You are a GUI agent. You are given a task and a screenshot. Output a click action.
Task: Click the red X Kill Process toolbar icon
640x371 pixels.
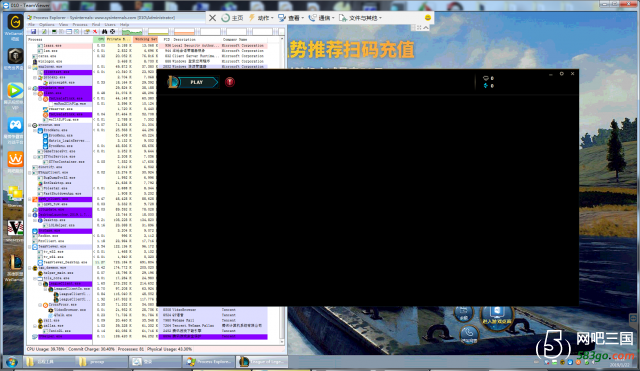point(95,31)
